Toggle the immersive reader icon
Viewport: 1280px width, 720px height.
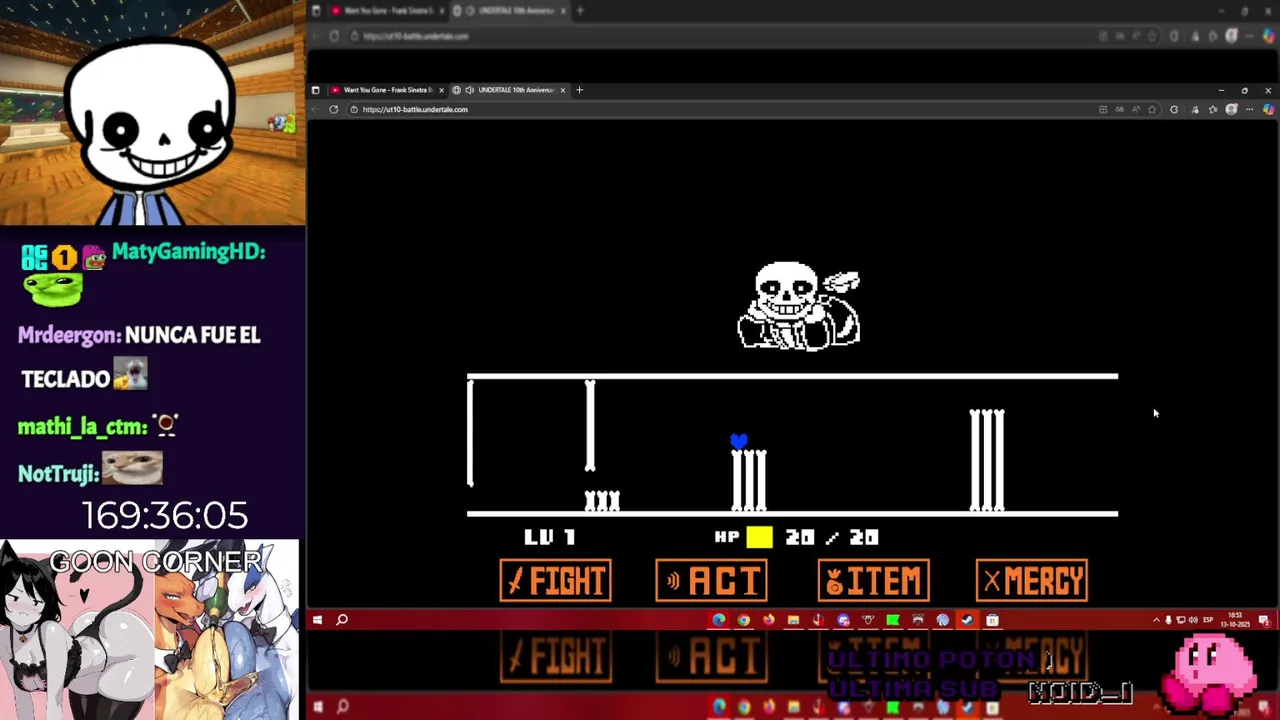point(1120,109)
